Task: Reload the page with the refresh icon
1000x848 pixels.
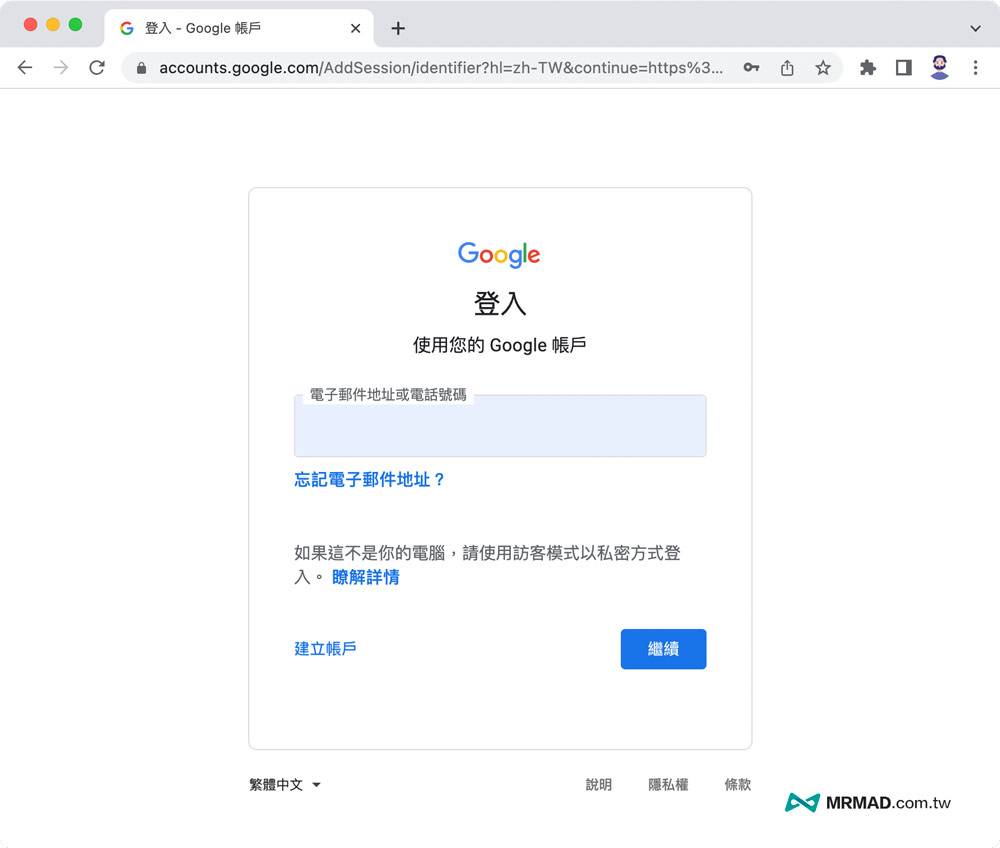Action: (x=97, y=68)
